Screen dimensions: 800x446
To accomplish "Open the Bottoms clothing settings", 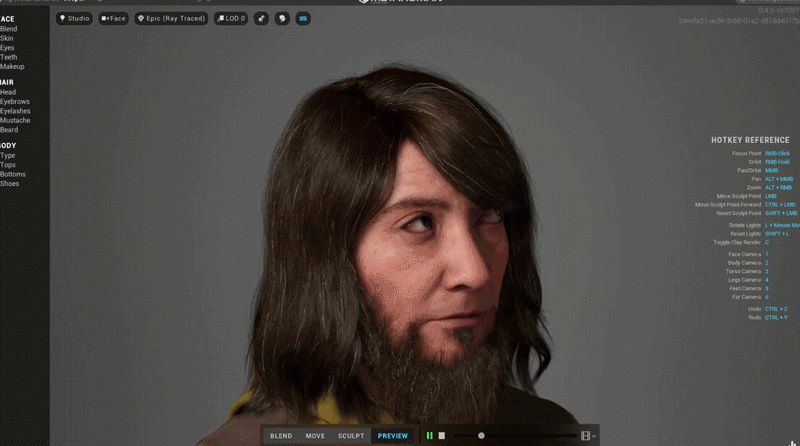I will pos(13,174).
